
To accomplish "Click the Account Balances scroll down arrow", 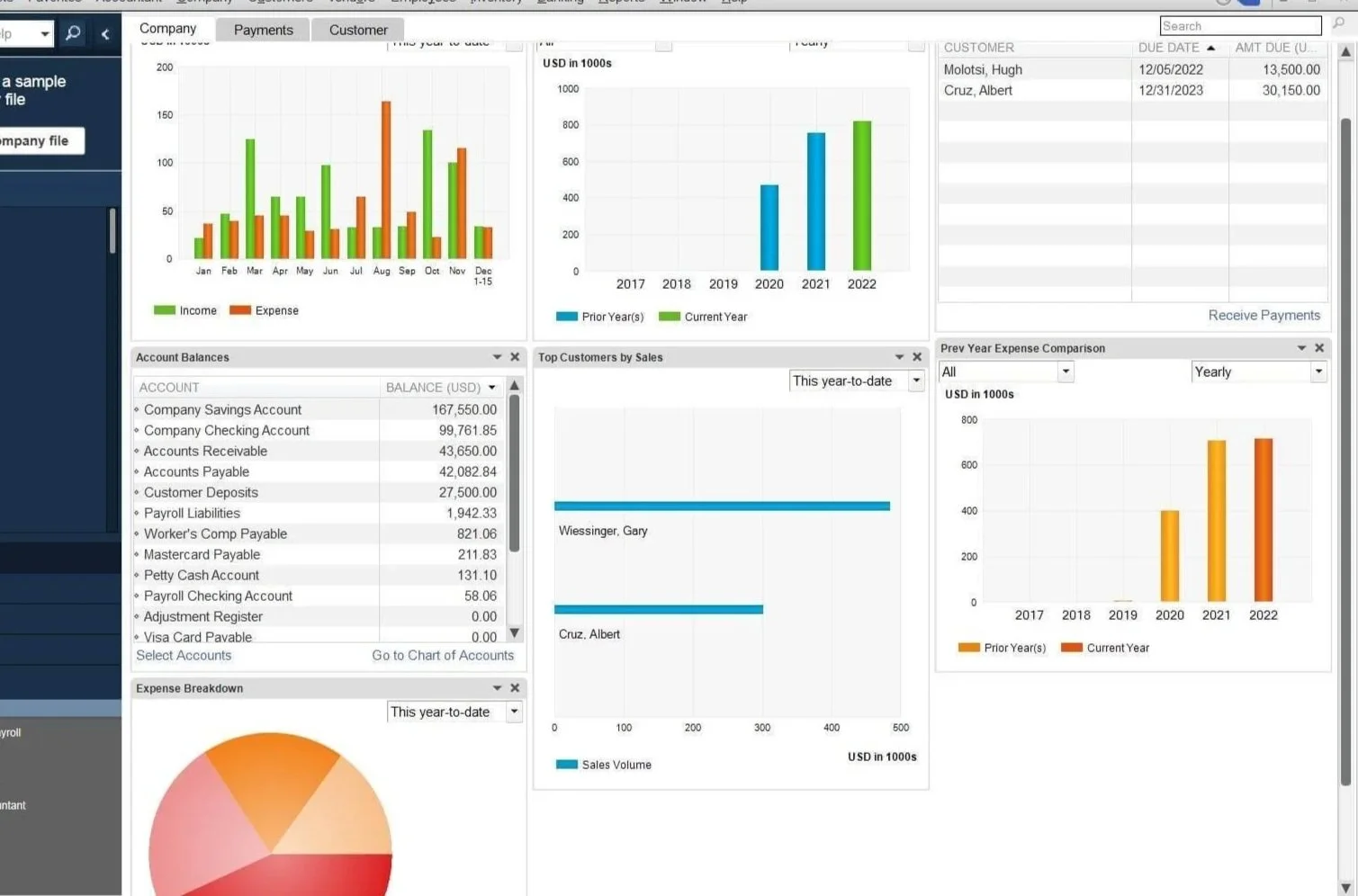I will (515, 633).
